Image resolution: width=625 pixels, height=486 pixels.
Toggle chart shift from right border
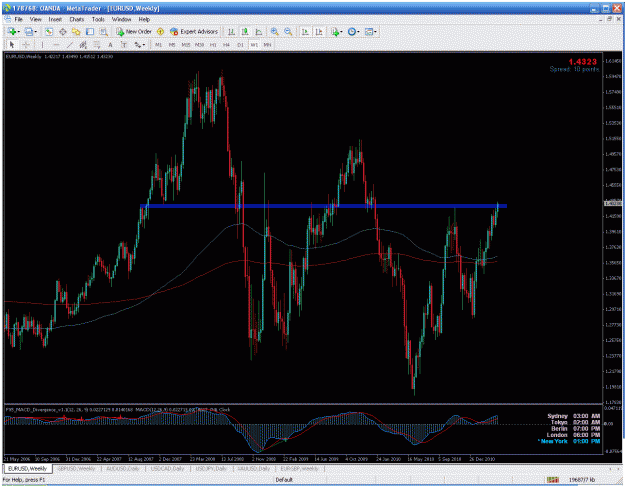[319, 32]
